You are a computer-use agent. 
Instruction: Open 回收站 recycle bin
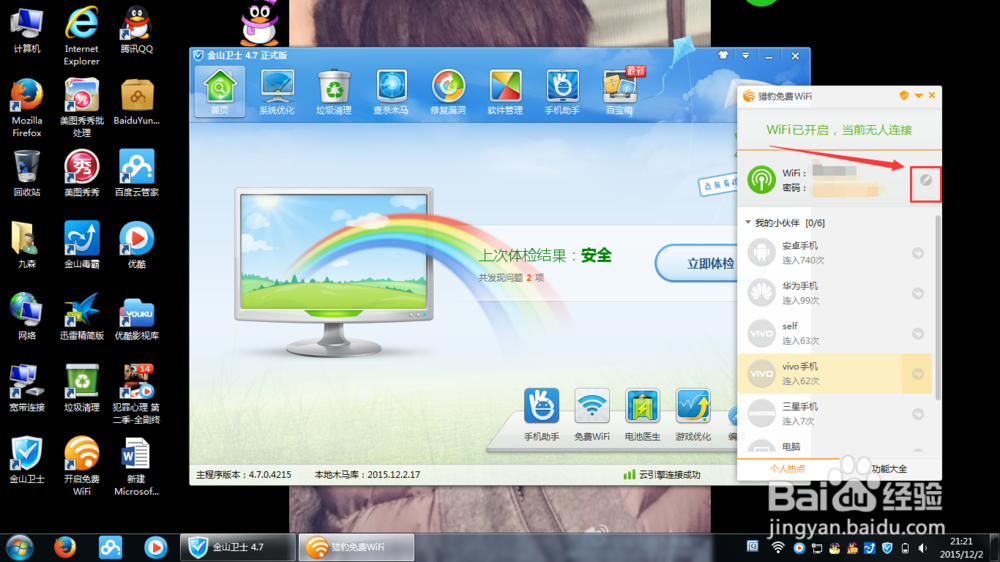click(27, 174)
